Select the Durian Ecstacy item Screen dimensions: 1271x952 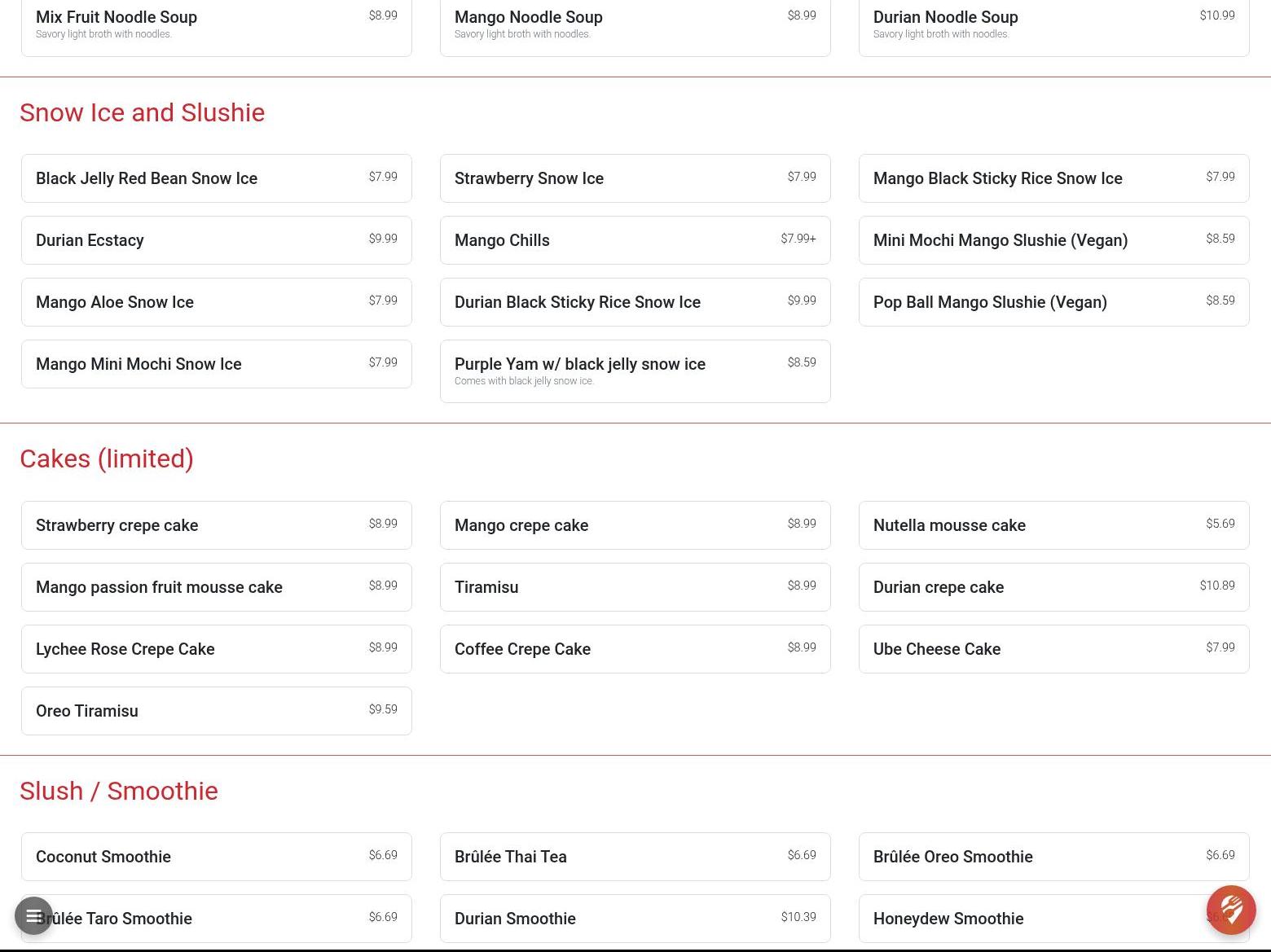tap(217, 240)
